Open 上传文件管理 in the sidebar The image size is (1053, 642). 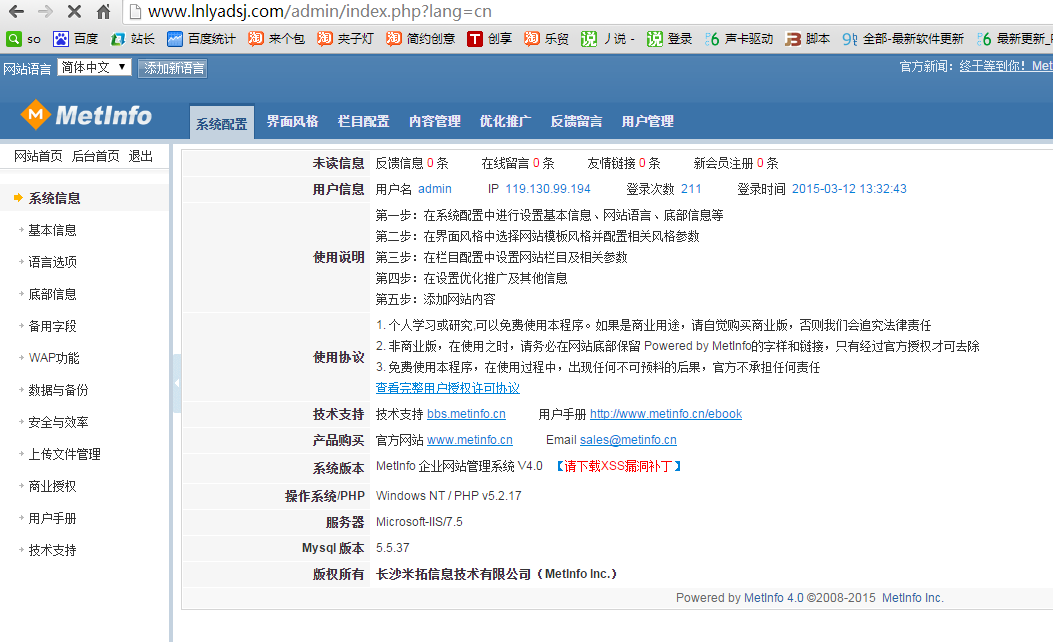pyautogui.click(x=64, y=454)
